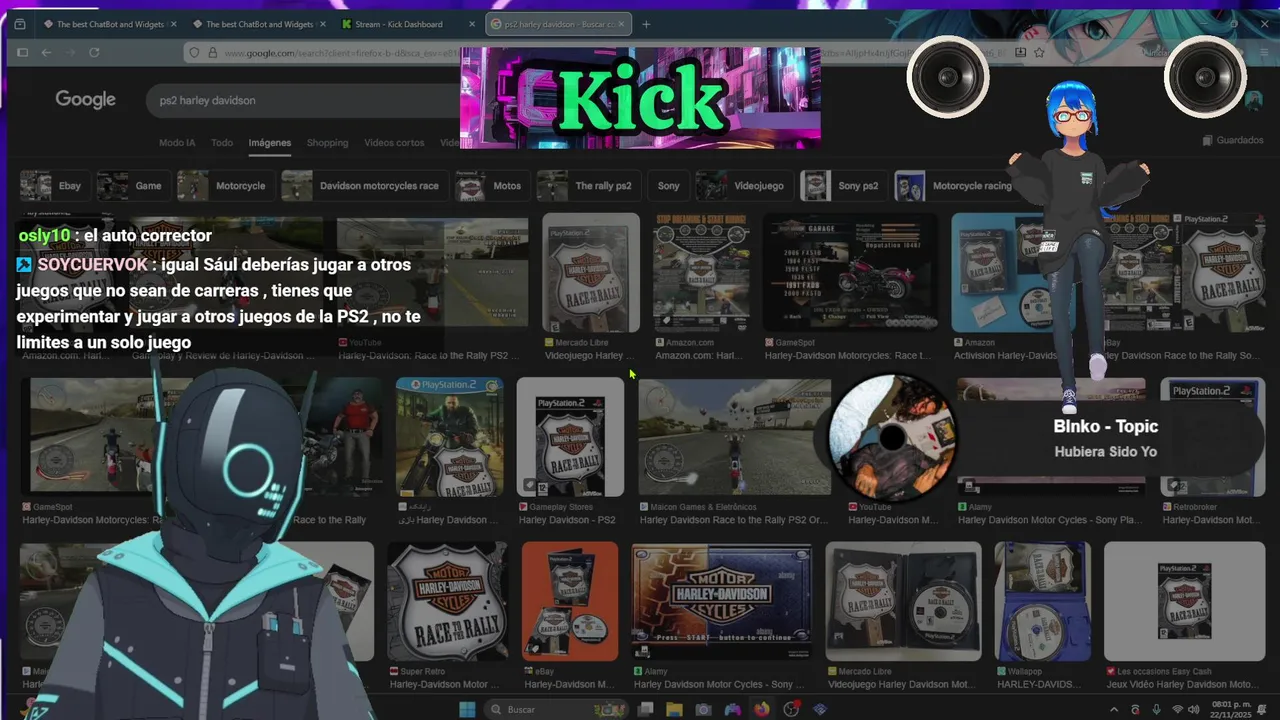
Task: Click the Google logo
Action: [85, 99]
